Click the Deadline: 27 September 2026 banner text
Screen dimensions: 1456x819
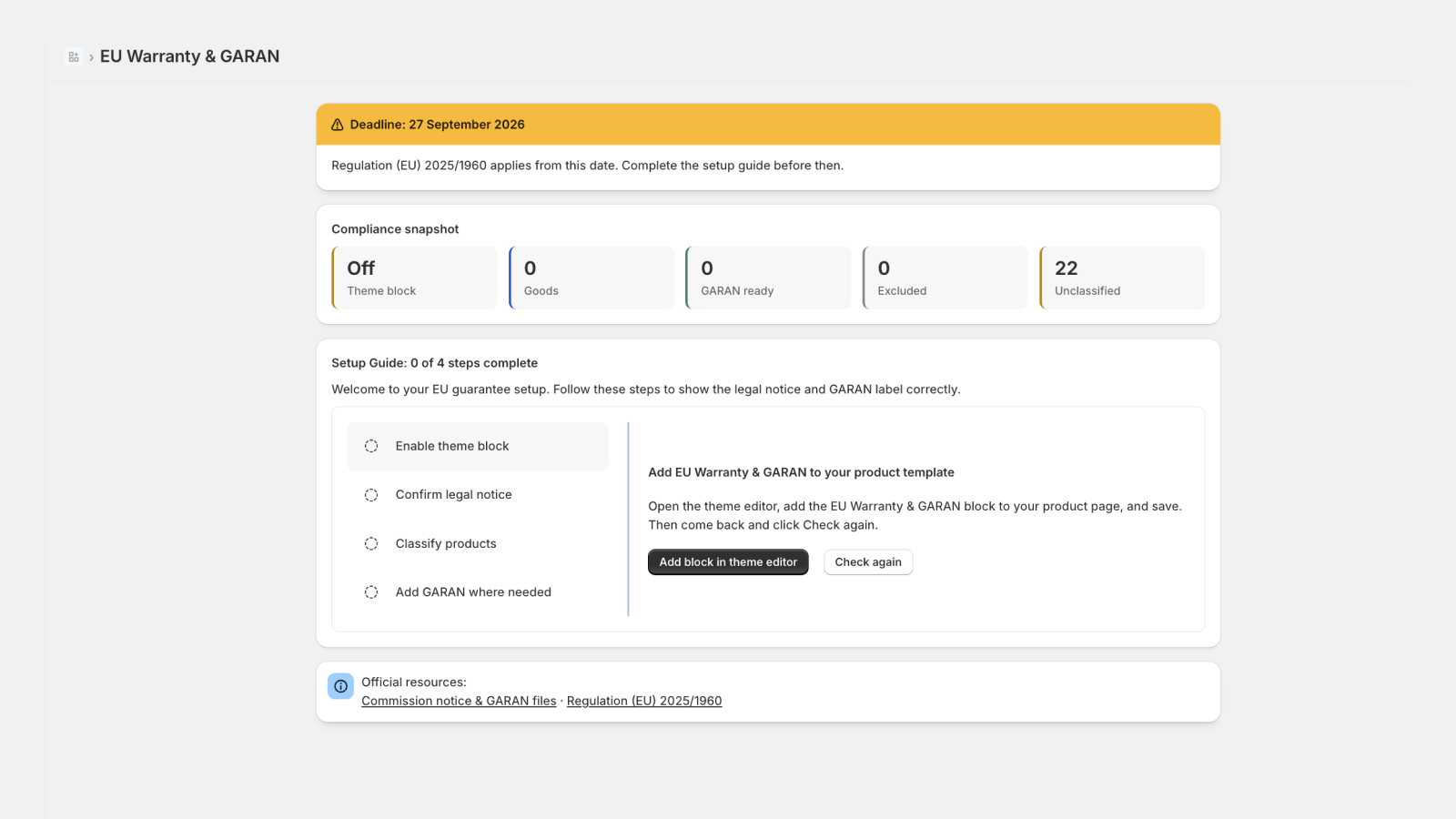[x=438, y=125]
